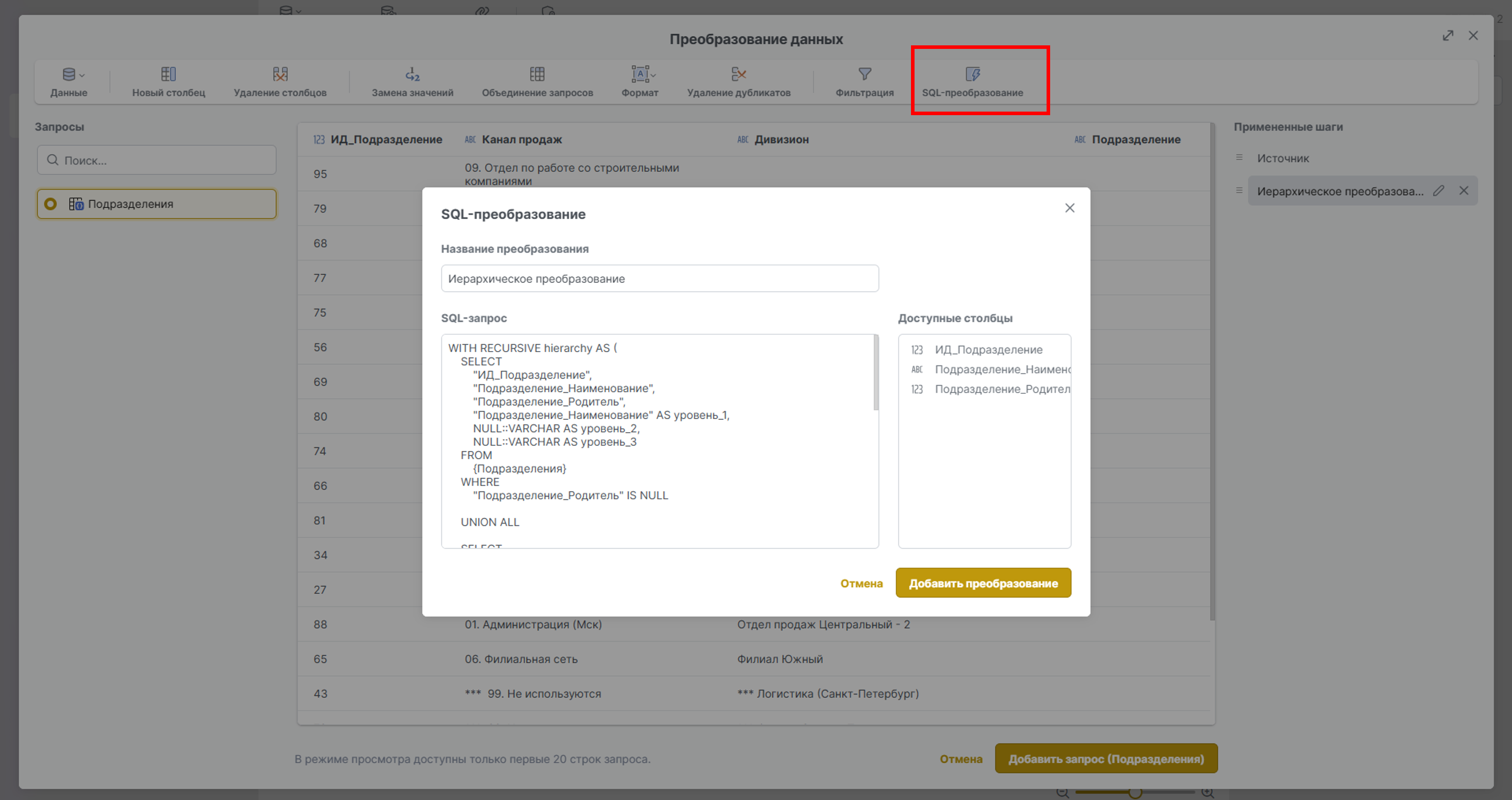
Task: Click Добавить преобразование
Action: coord(983,583)
